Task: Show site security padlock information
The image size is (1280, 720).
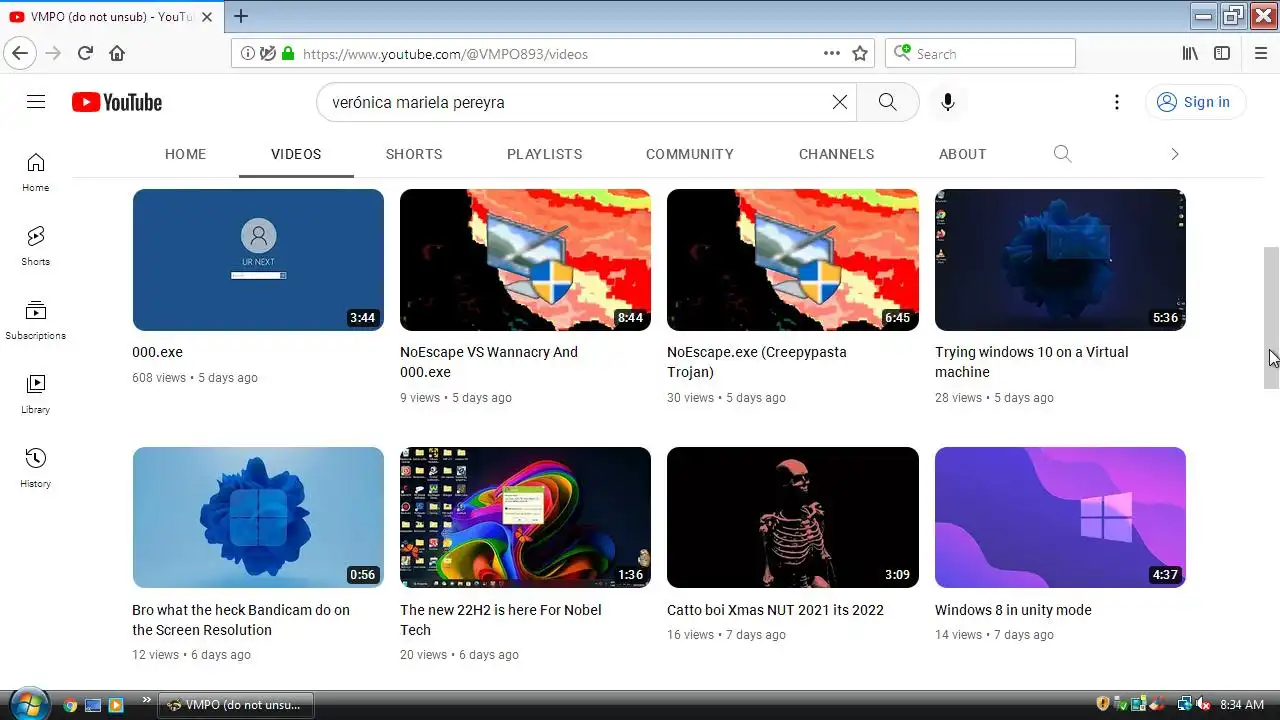Action: 288,53
